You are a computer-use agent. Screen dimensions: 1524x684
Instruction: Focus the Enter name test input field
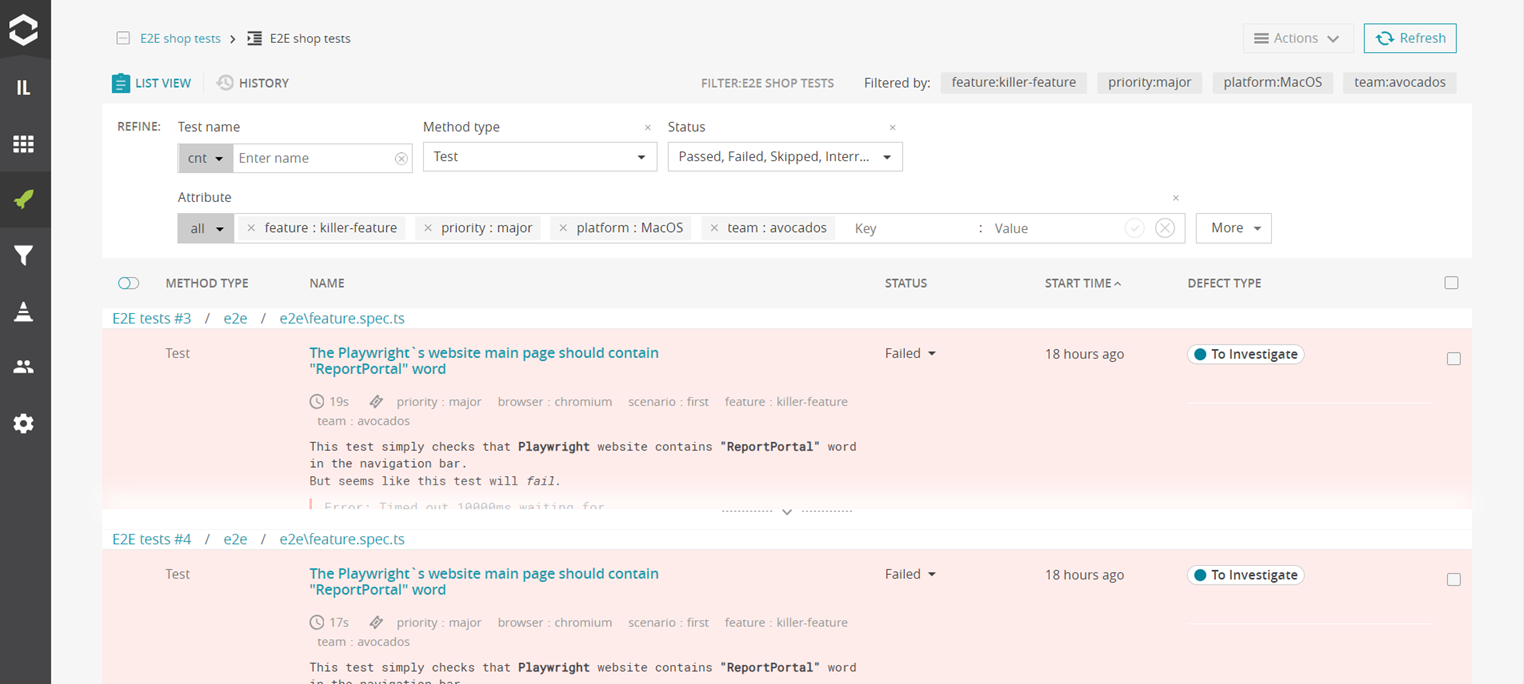pos(313,158)
